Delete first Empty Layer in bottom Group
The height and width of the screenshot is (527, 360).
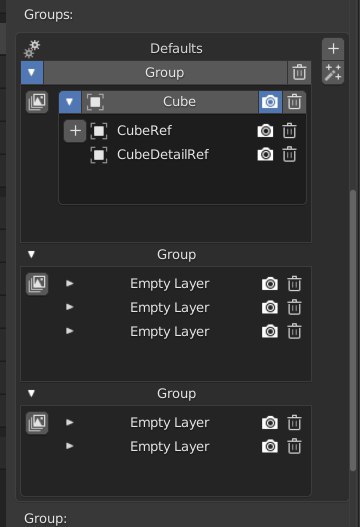[x=294, y=423]
